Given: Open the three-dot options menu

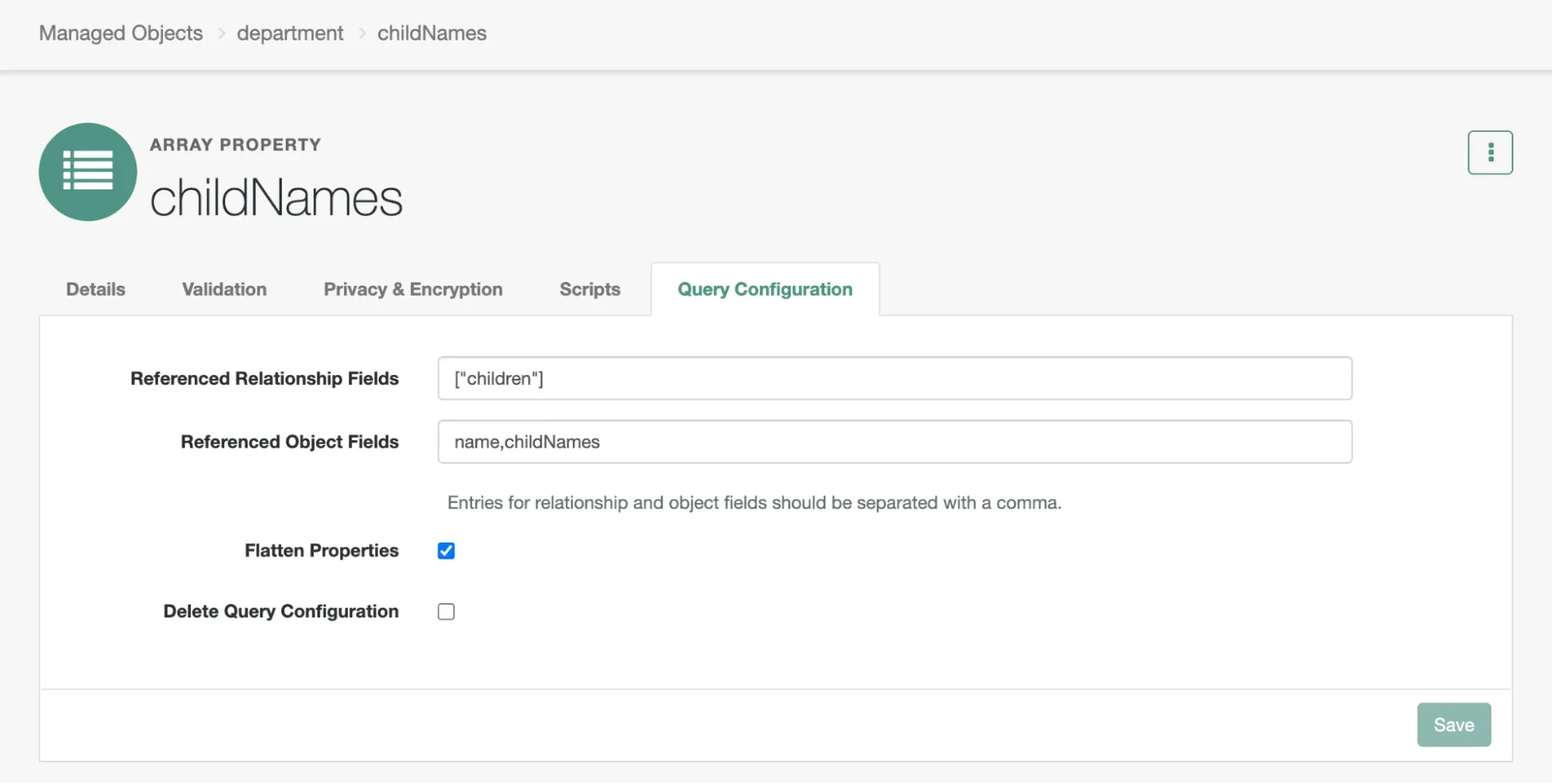Looking at the screenshot, I should 1490,152.
